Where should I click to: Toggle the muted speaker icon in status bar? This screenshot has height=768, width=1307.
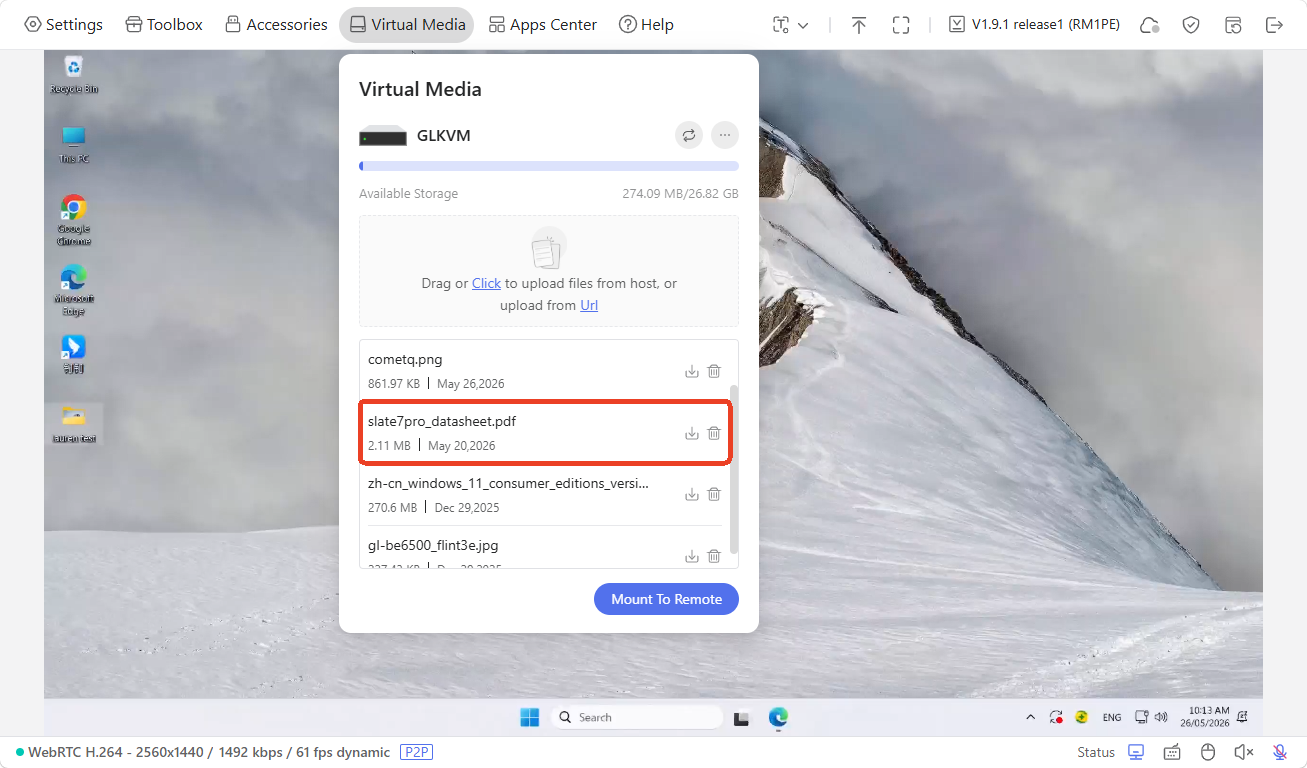coord(1244,752)
